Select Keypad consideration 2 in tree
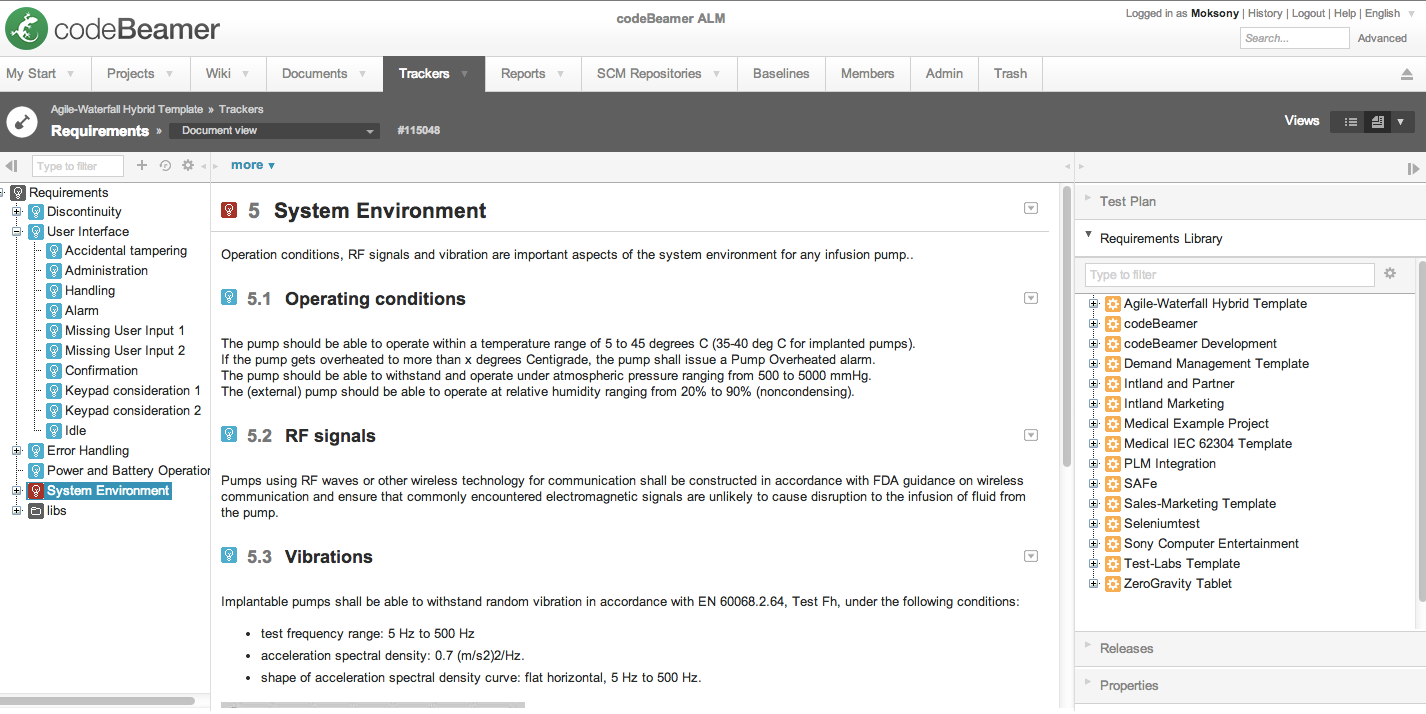1426x714 pixels. 133,411
